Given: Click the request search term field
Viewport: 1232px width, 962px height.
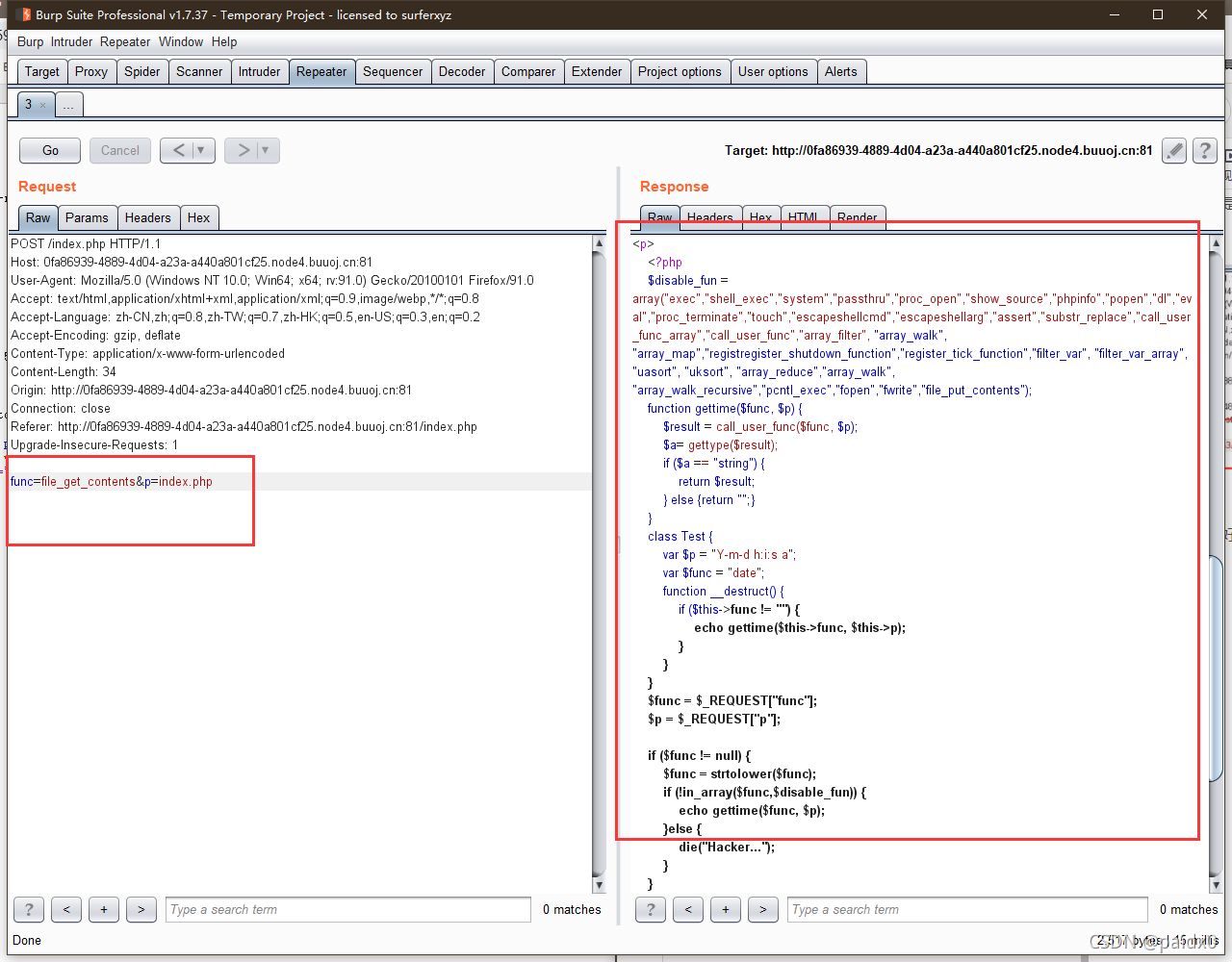Looking at the screenshot, I should click(x=348, y=909).
